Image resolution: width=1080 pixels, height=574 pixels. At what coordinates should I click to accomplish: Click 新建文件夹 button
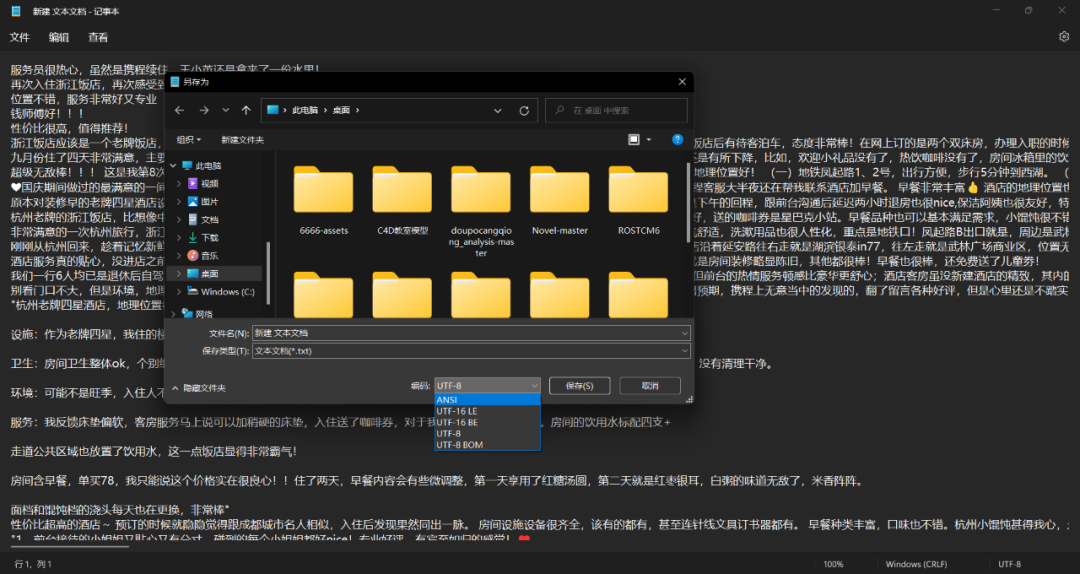[x=242, y=140]
